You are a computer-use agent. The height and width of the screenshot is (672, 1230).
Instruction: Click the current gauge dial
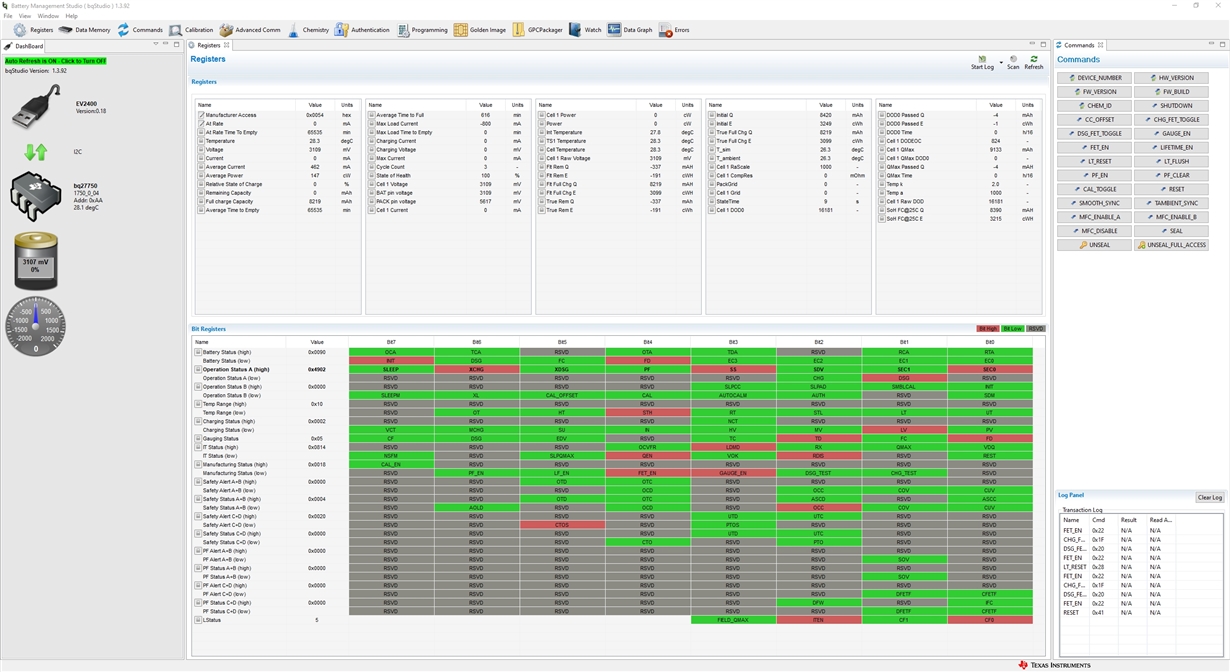point(36,325)
